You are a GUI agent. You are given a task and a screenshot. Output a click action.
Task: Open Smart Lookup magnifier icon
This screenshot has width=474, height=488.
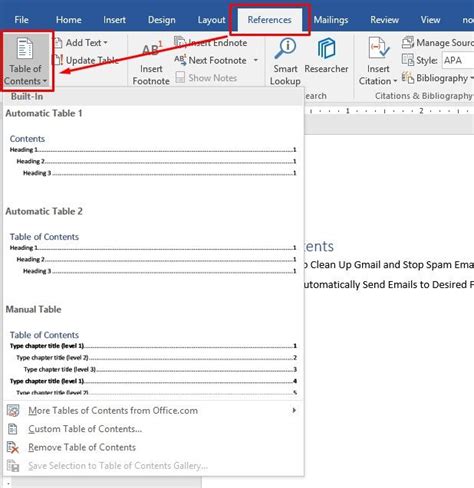(285, 49)
